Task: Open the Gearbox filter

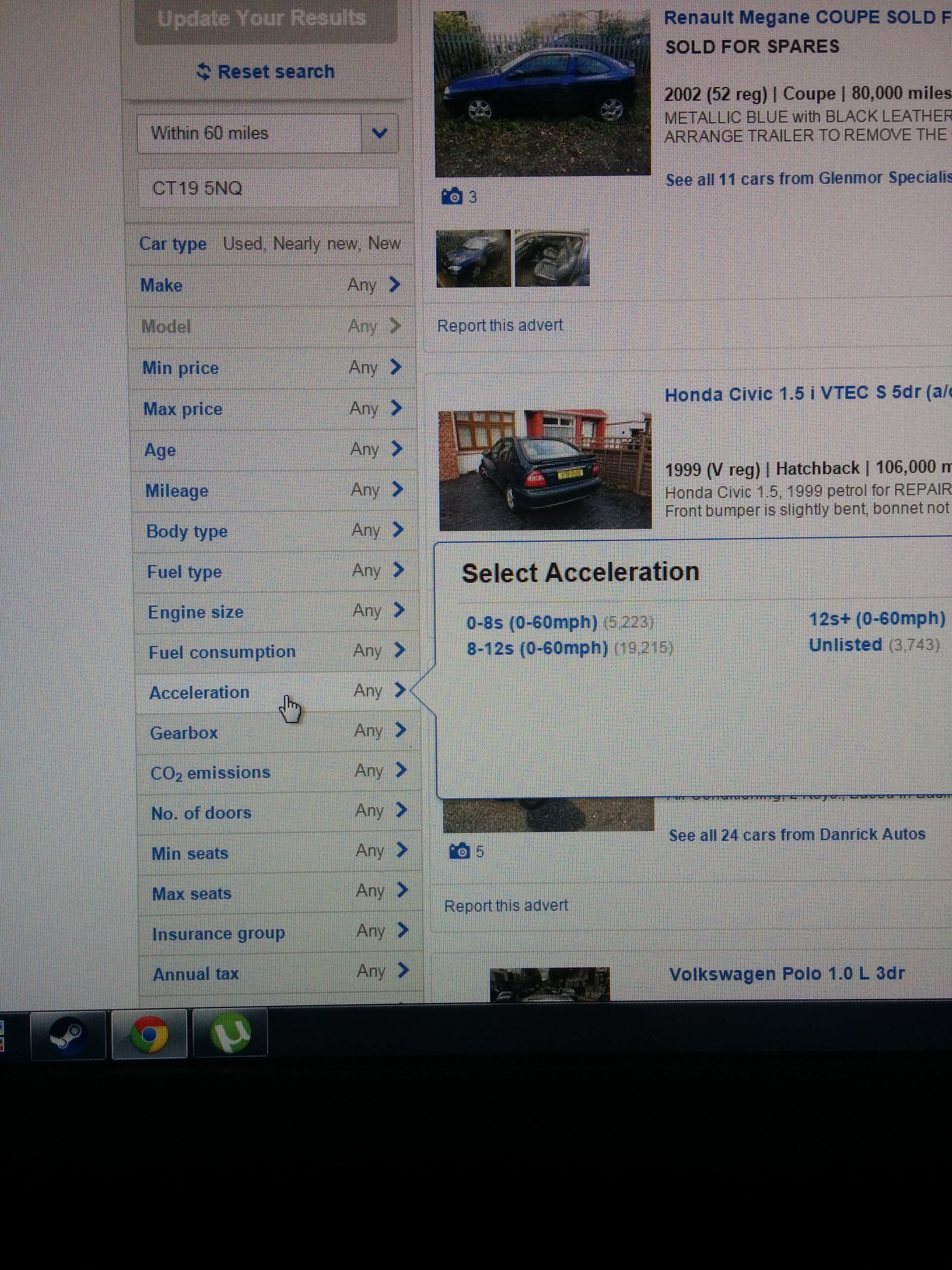Action: [x=279, y=732]
